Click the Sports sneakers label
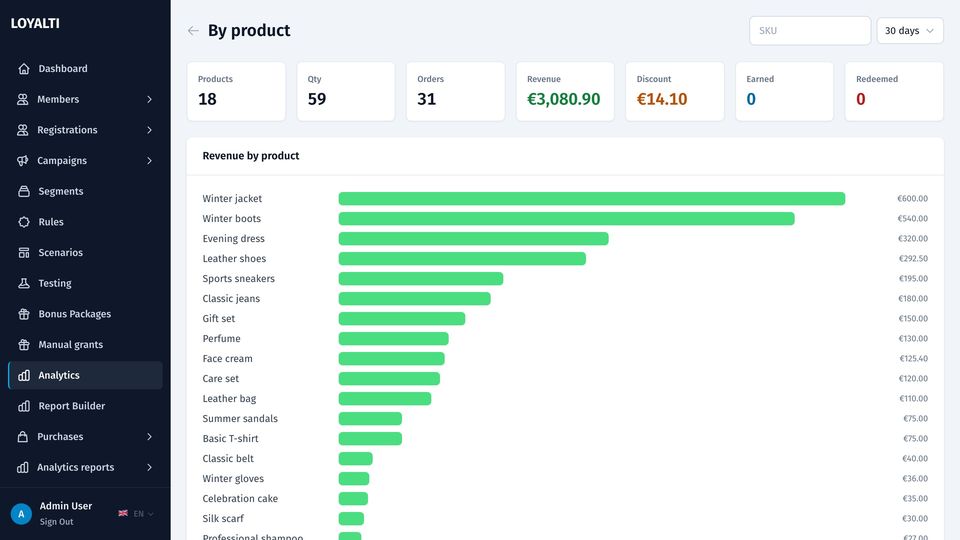The height and width of the screenshot is (540, 960). point(238,279)
